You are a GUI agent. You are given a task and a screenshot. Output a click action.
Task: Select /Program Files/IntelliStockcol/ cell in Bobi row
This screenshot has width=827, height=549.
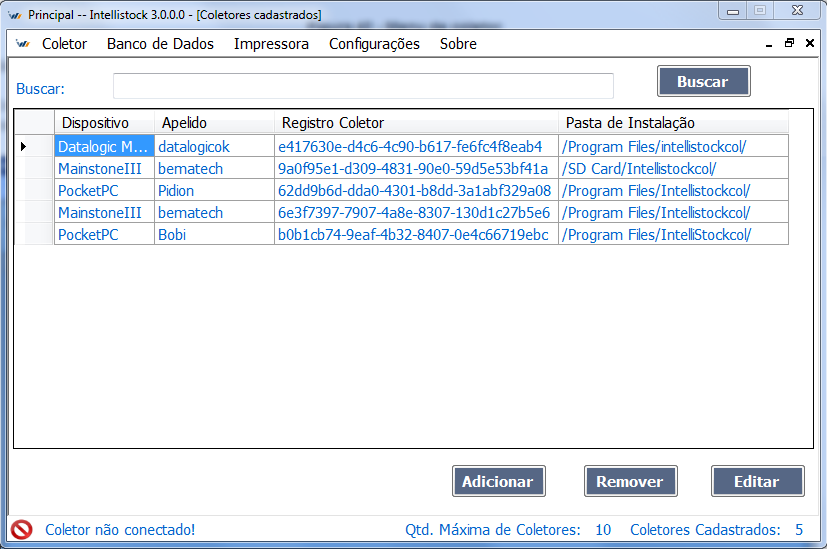pyautogui.click(x=674, y=235)
